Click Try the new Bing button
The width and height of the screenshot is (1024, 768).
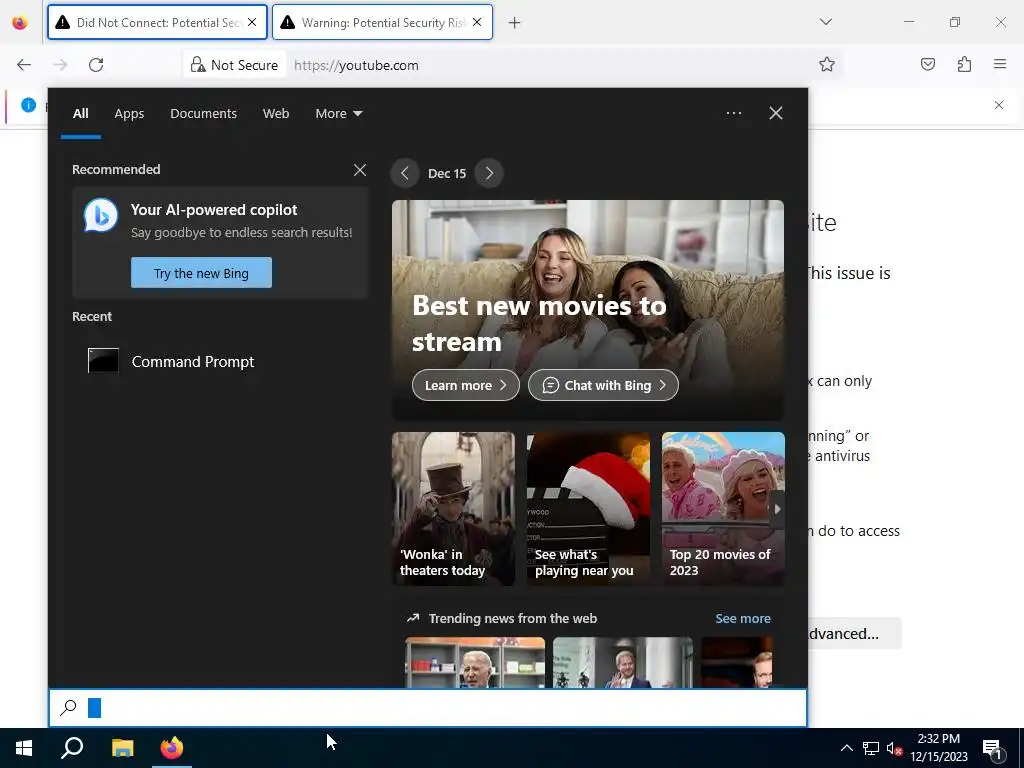click(x=201, y=273)
